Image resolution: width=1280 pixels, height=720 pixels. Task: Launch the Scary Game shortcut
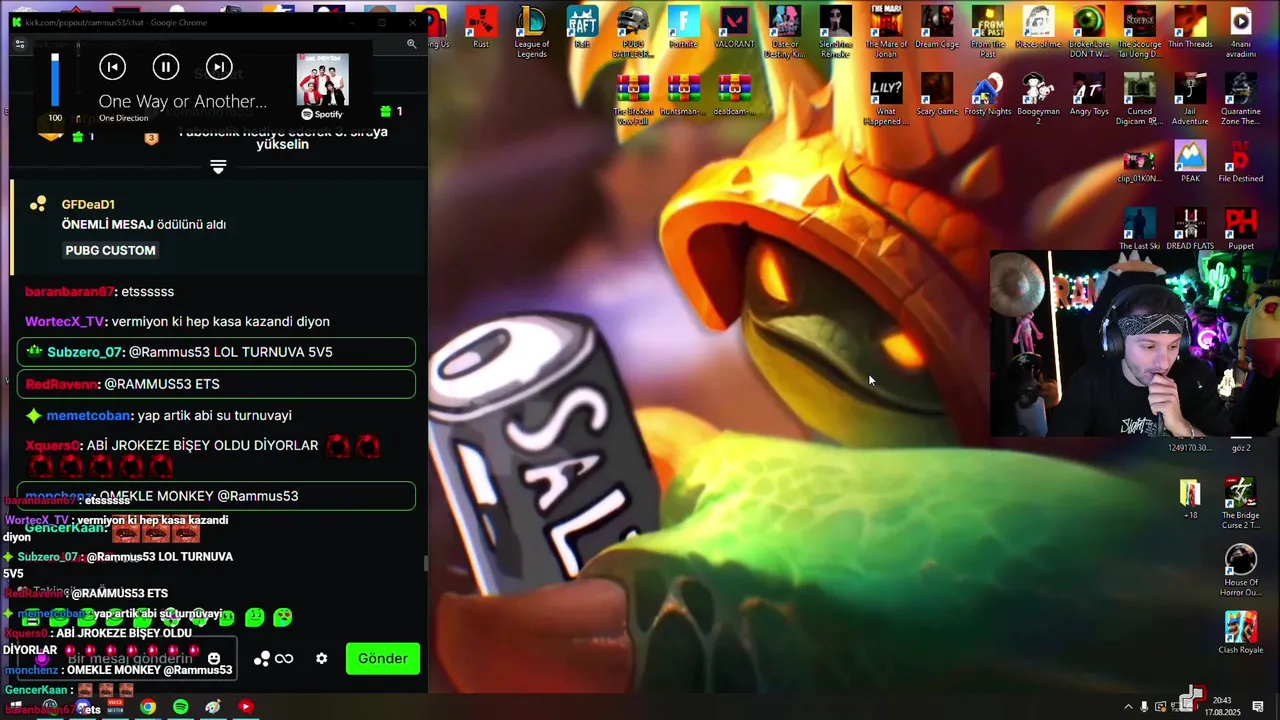(937, 95)
